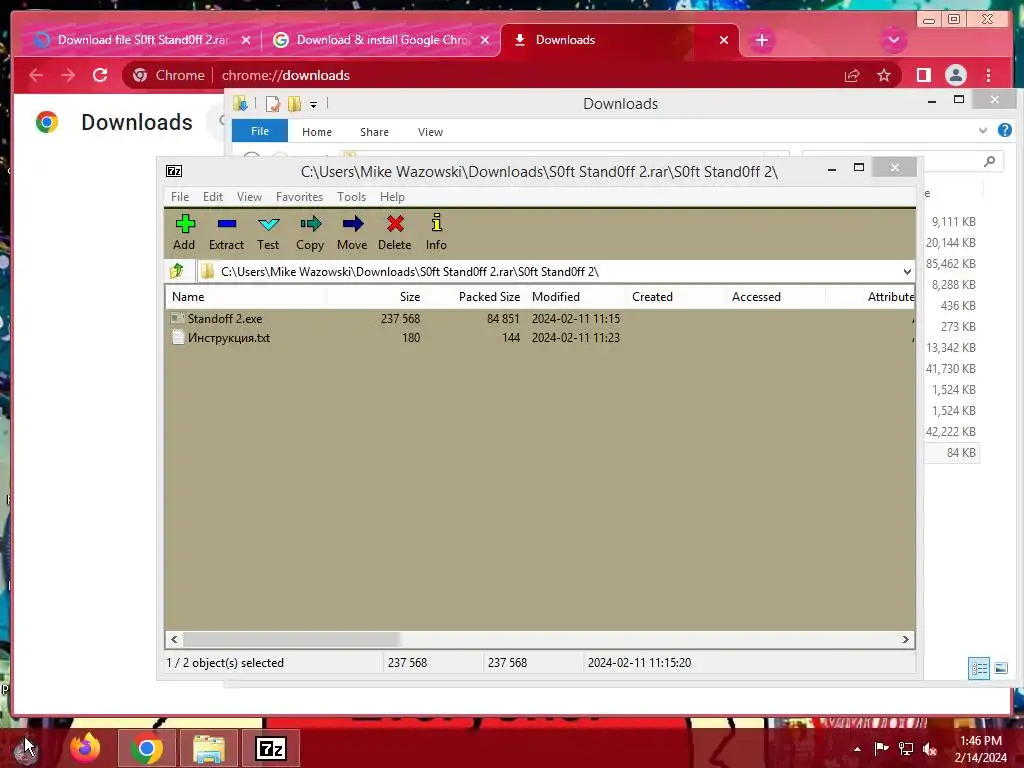Close the Chrome Downloads tab

coord(724,40)
